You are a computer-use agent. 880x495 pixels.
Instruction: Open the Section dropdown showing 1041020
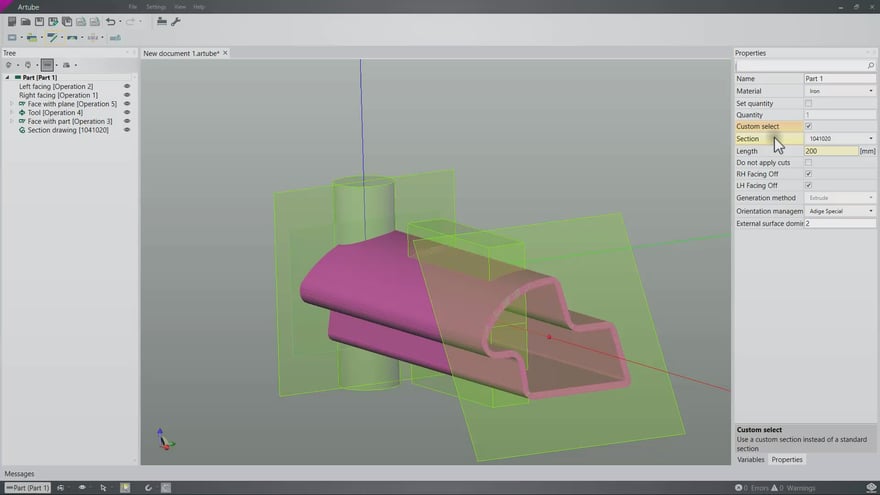tap(840, 139)
